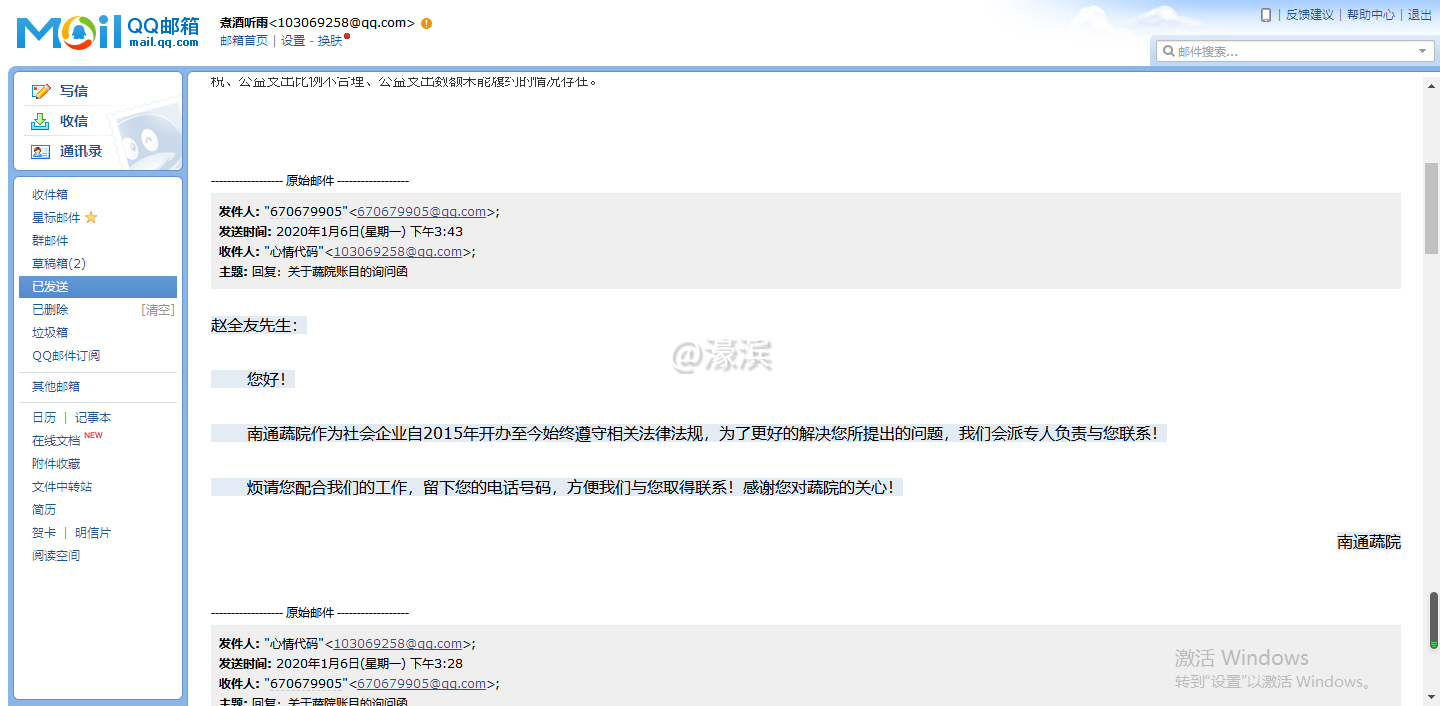1440x706 pixels.
Task: Open the 通讯录 contacts card icon
Action: [x=39, y=151]
